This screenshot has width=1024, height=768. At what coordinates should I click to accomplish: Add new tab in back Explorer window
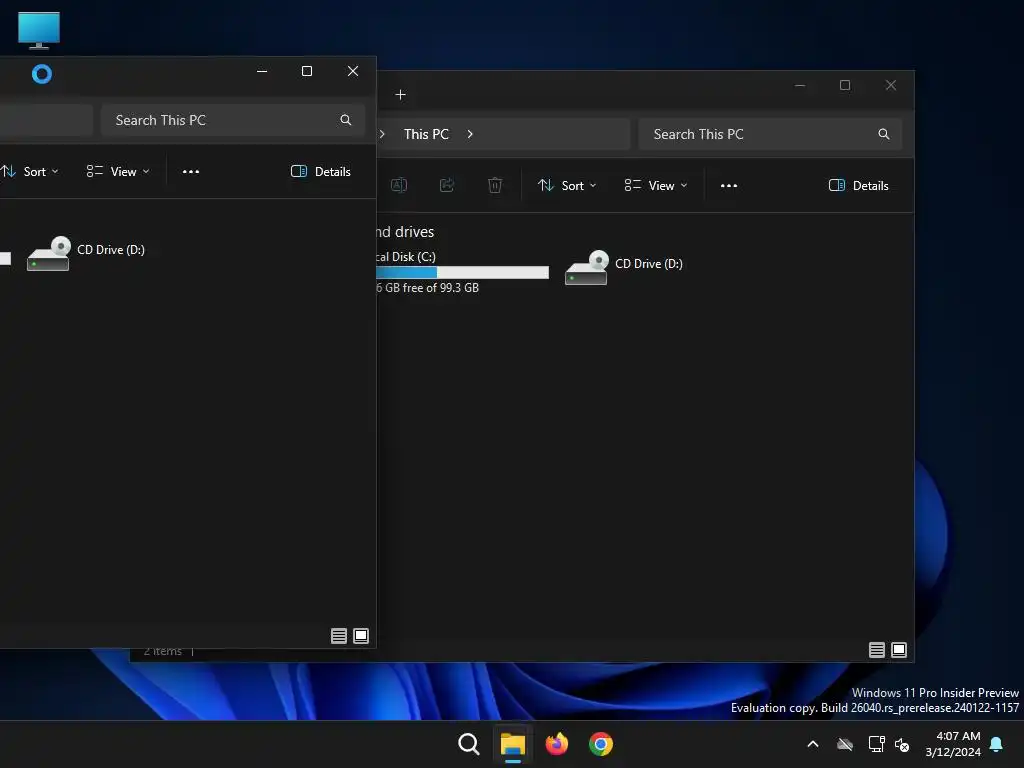[400, 95]
